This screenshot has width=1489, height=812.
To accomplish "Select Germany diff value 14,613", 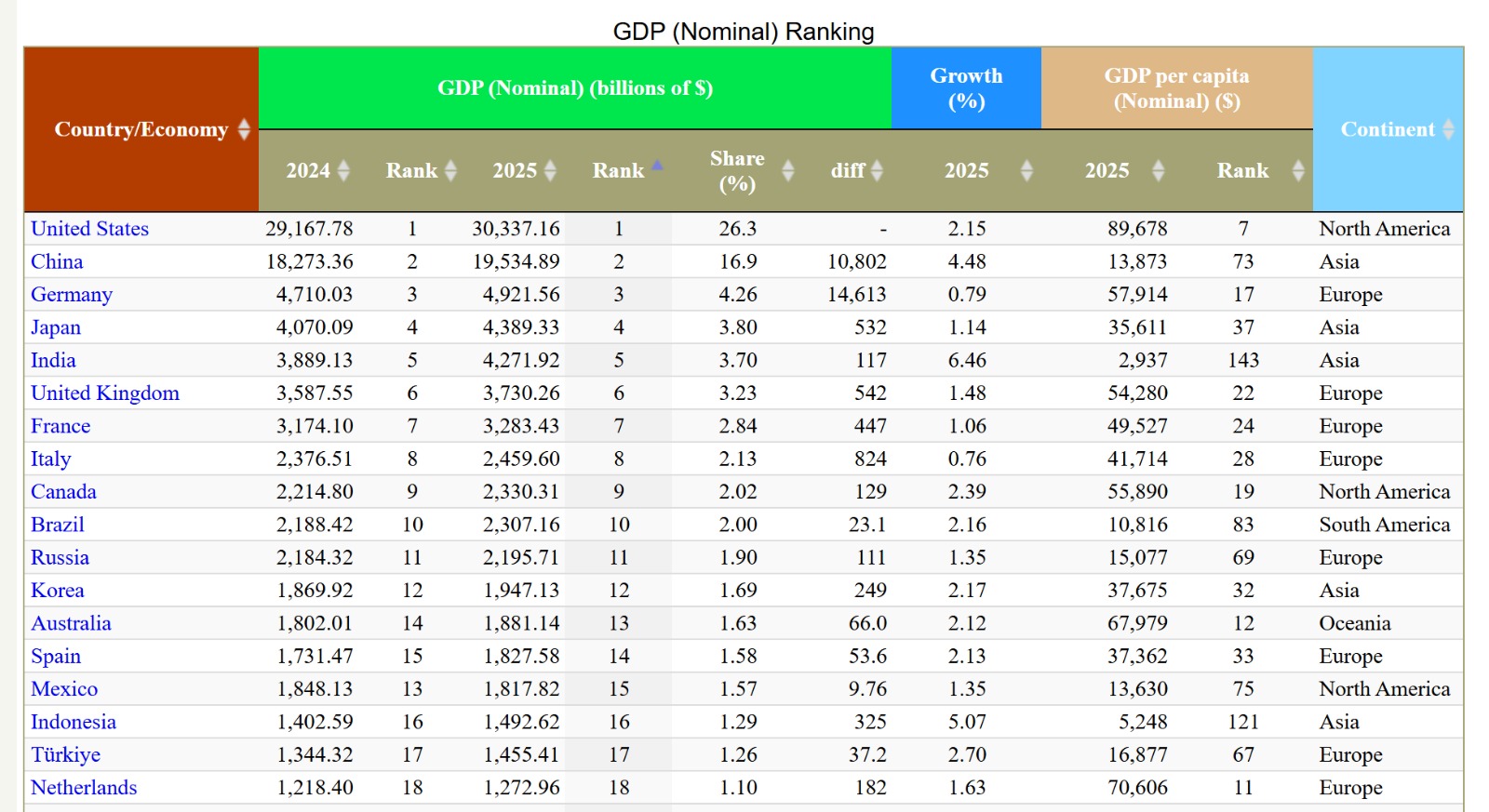I will pos(856,295).
